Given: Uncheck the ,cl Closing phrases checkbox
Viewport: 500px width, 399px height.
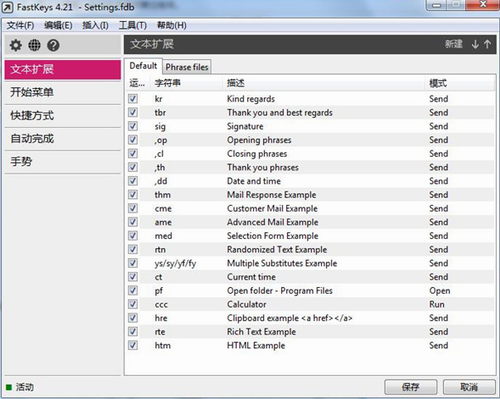Looking at the screenshot, I should pyautogui.click(x=133, y=153).
